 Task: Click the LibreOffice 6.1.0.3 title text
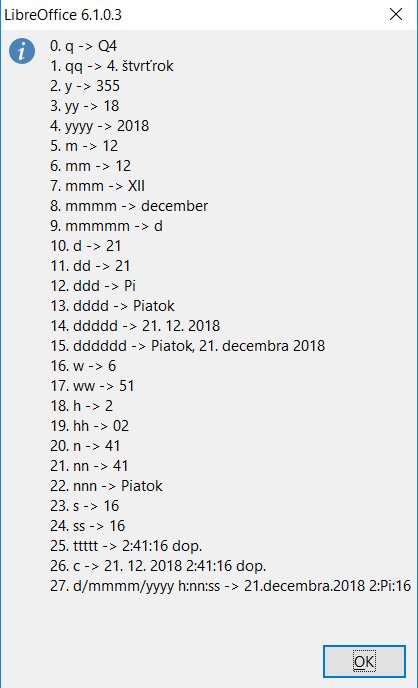(63, 15)
